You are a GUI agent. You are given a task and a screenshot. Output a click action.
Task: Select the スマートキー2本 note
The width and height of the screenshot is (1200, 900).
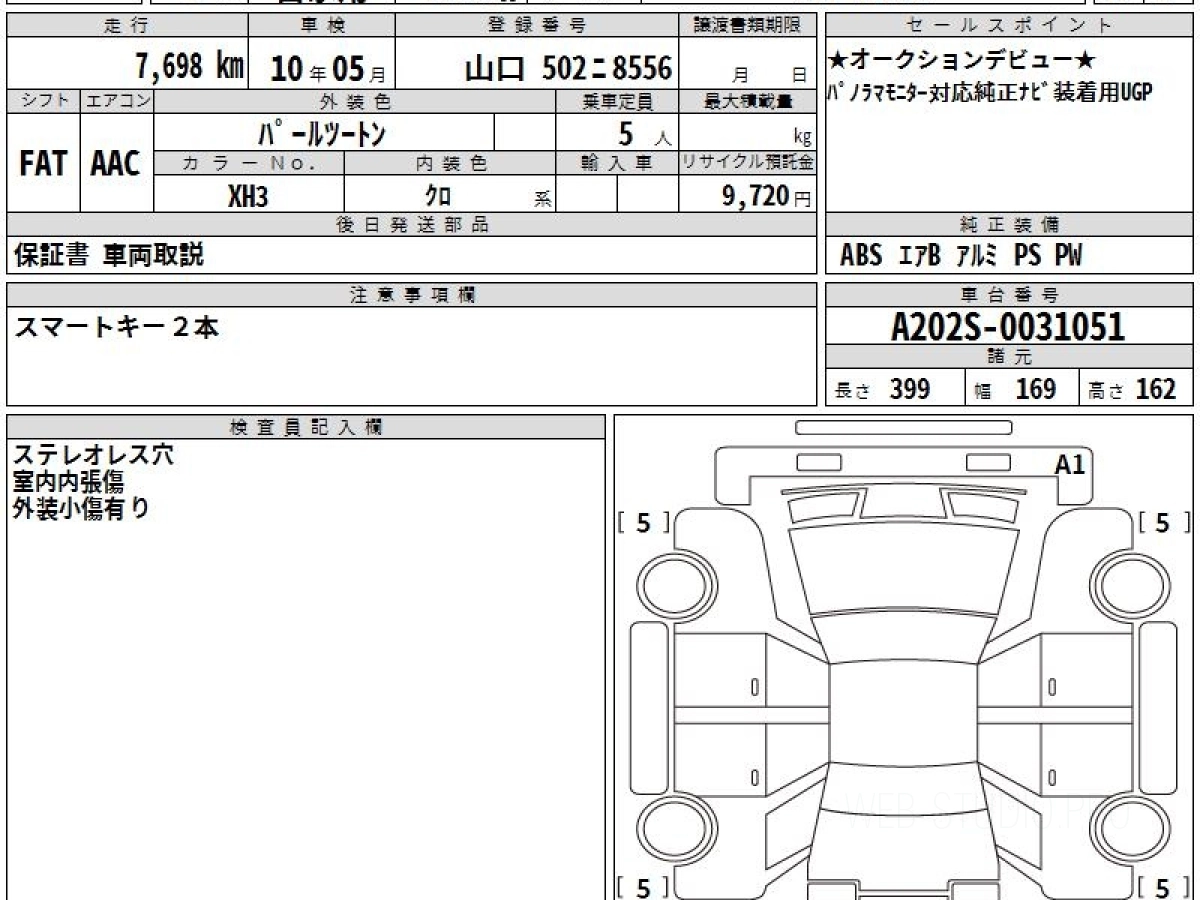116,327
